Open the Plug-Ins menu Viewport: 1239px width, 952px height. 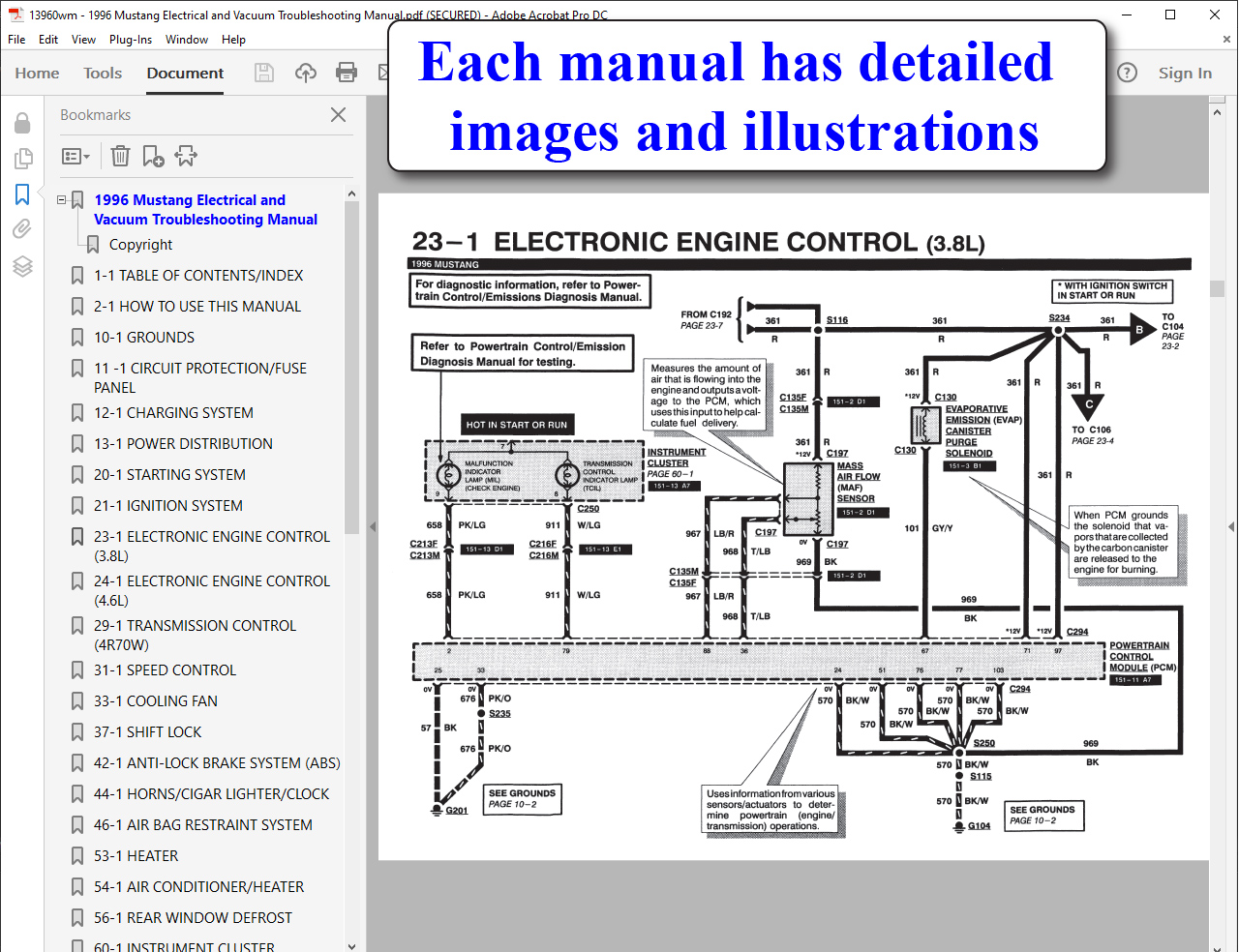(x=131, y=40)
